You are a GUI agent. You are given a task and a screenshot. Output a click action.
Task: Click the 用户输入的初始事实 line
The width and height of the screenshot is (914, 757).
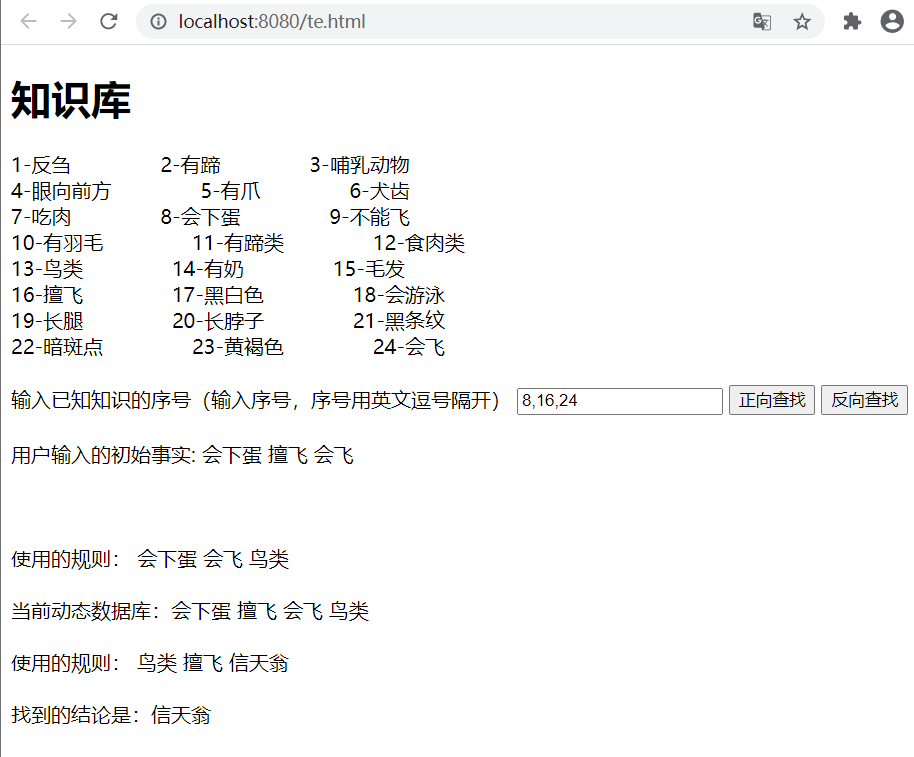click(x=182, y=455)
